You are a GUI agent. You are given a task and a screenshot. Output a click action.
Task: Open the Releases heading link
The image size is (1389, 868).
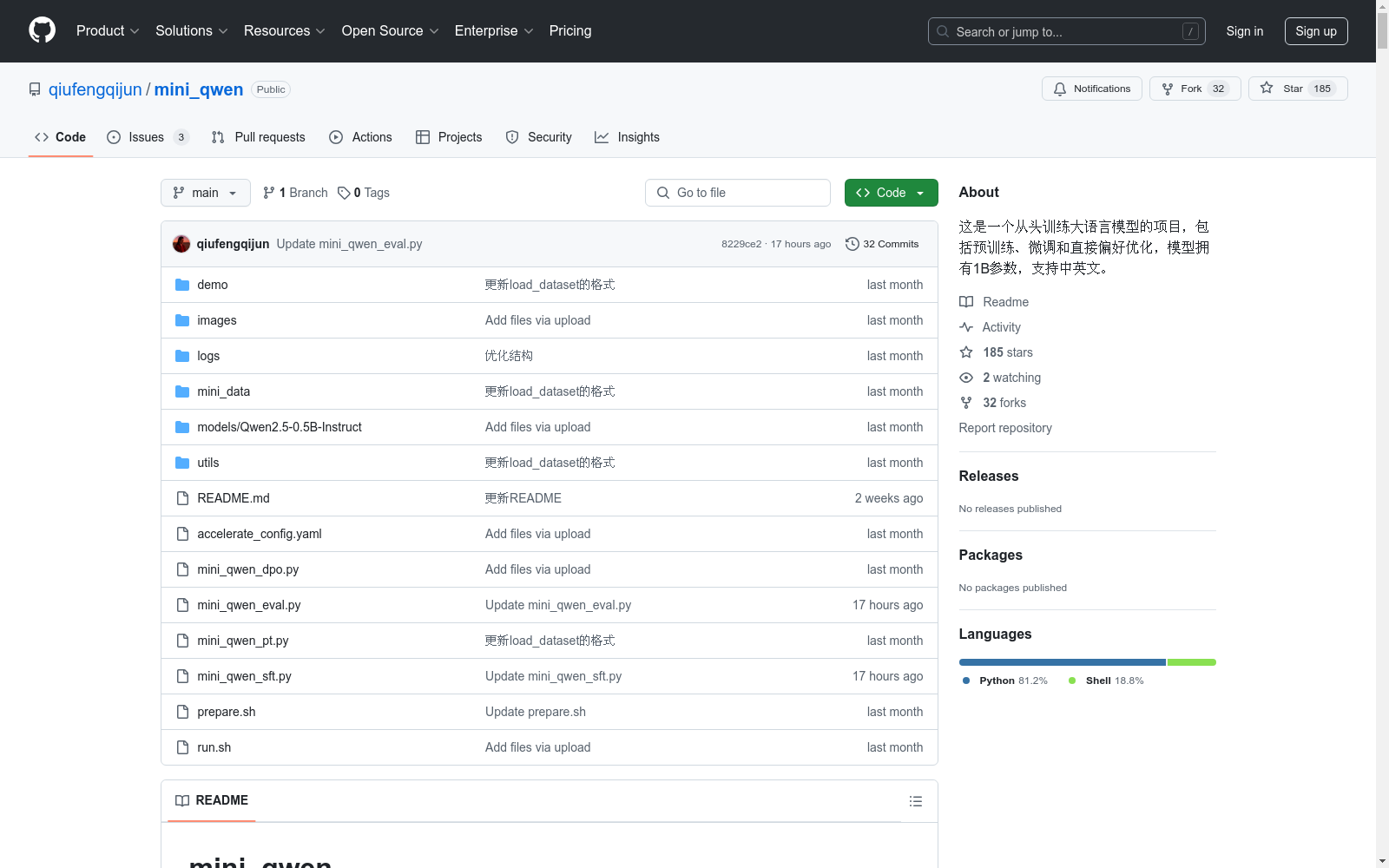(989, 476)
